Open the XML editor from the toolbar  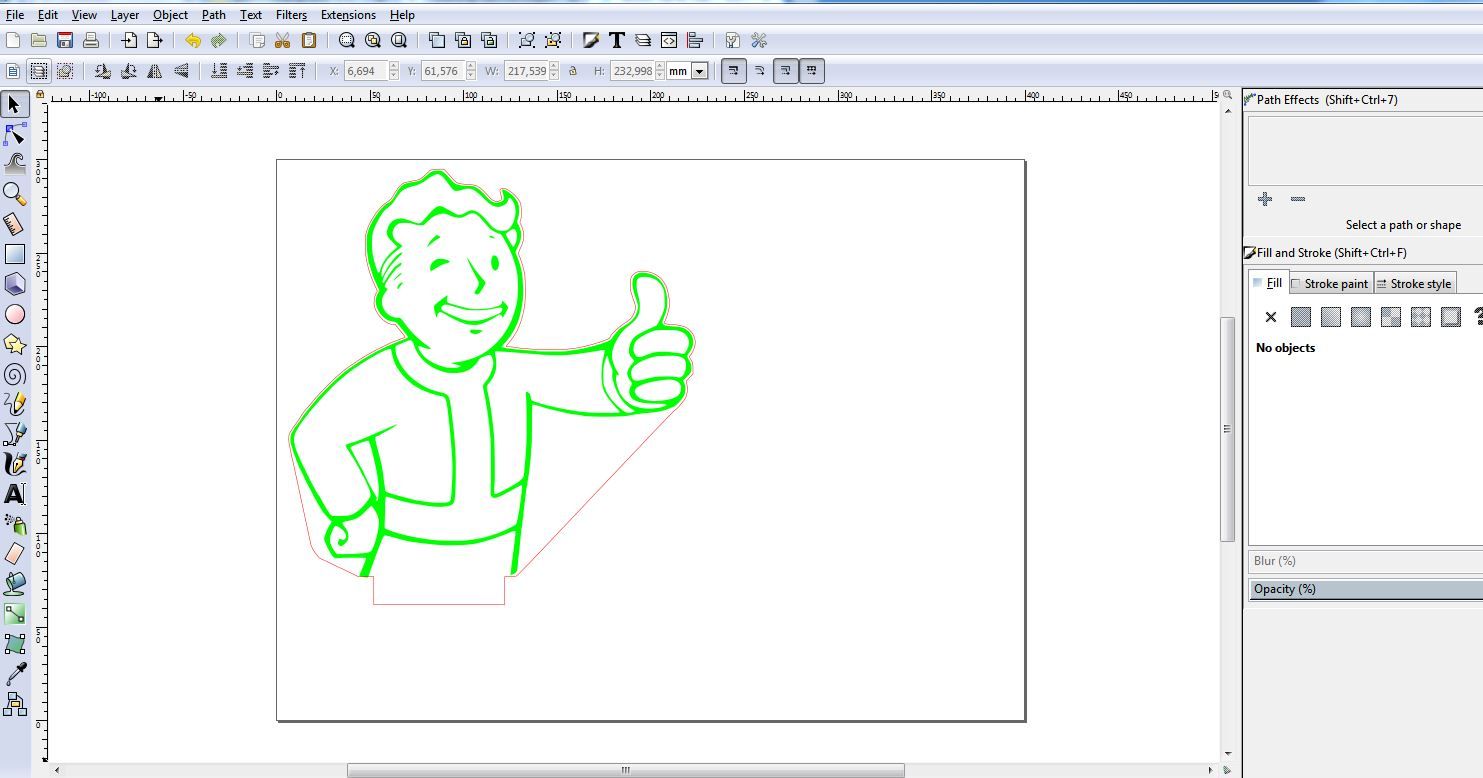669,40
